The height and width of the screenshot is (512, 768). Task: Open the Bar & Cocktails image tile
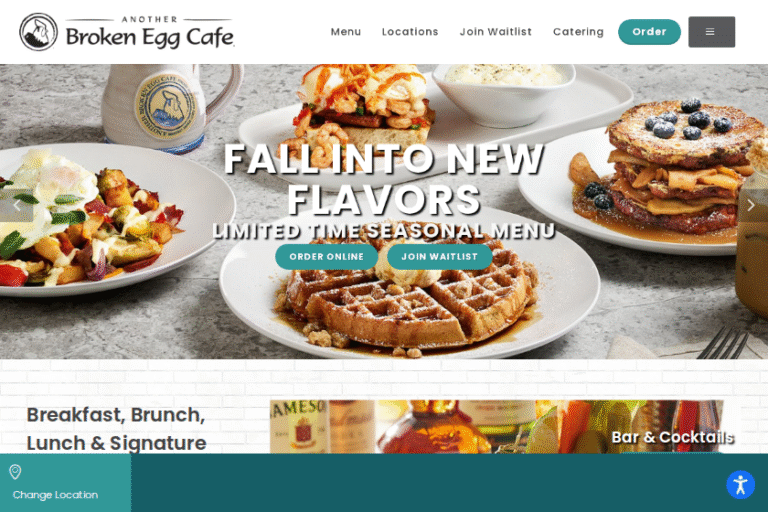pos(496,427)
